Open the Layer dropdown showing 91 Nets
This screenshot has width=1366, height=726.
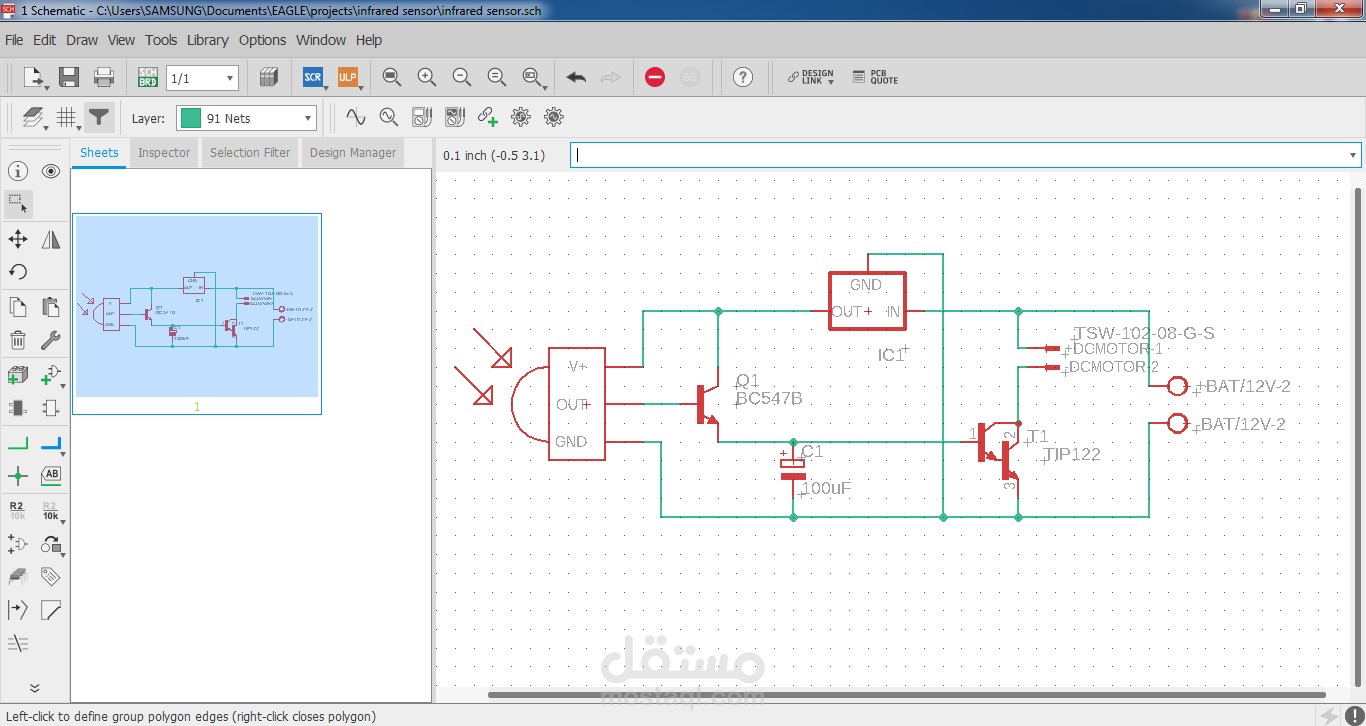click(245, 117)
